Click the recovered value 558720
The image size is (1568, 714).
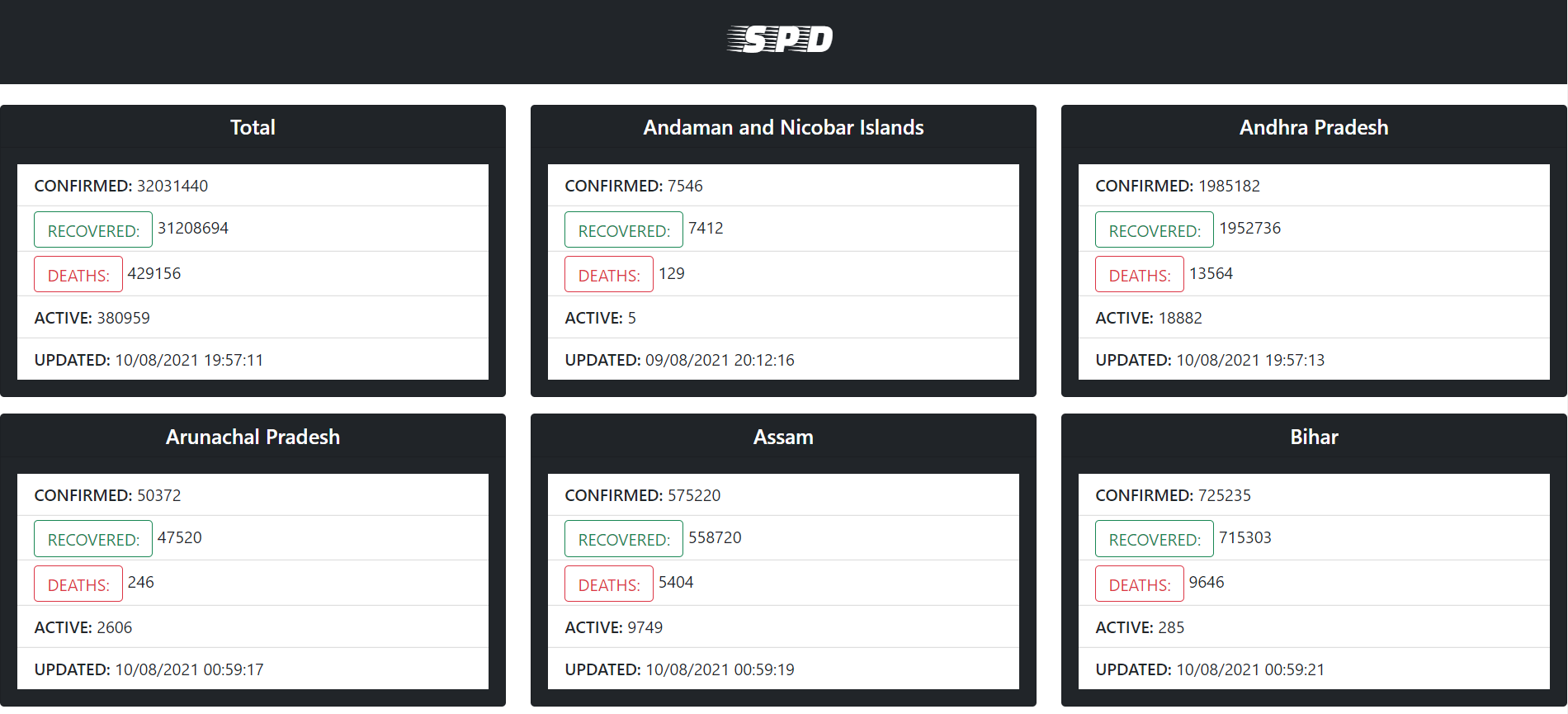715,537
